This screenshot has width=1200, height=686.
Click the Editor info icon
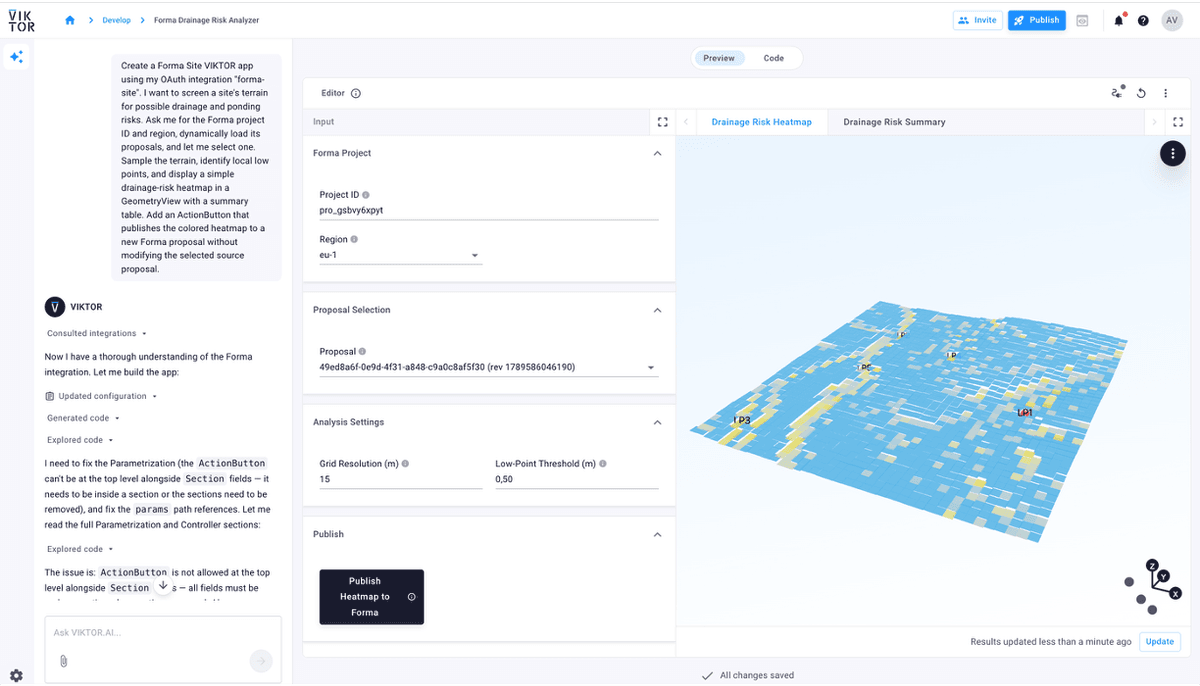point(356,93)
